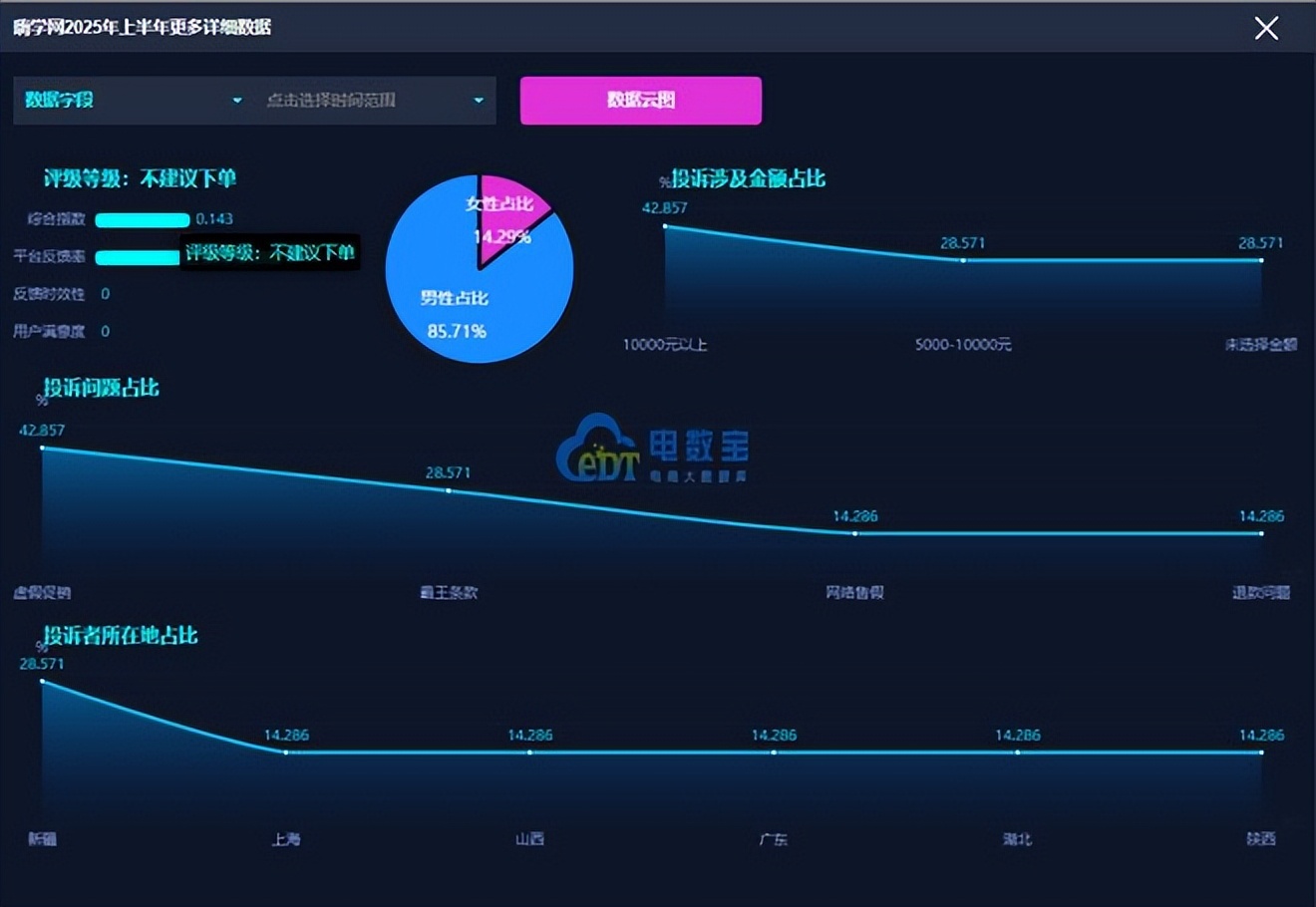
Task: Click the 平台反馈率 cyan bar
Action: (138, 257)
